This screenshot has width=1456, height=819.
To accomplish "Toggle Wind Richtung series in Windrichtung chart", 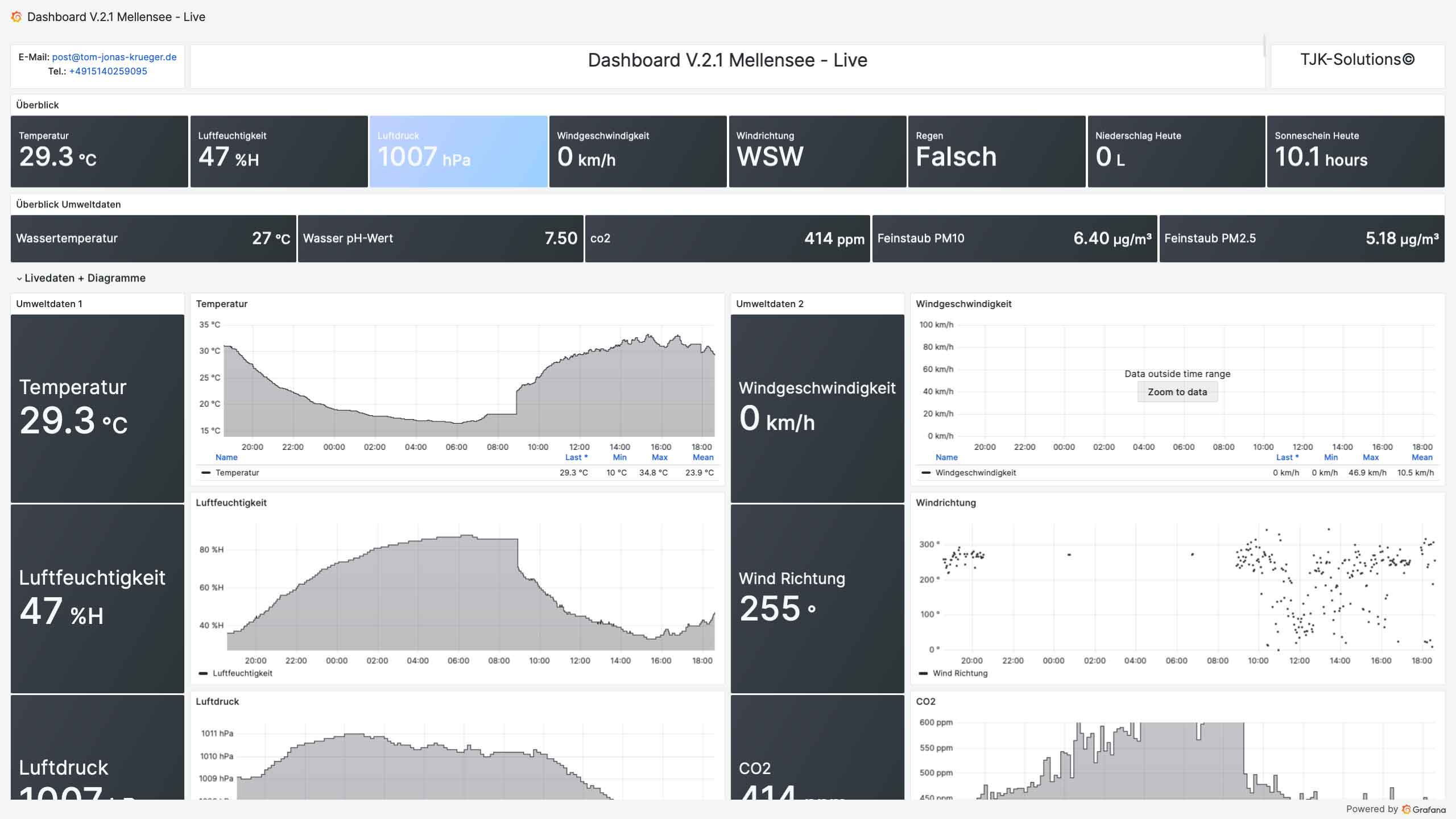I will pyautogui.click(x=963, y=673).
